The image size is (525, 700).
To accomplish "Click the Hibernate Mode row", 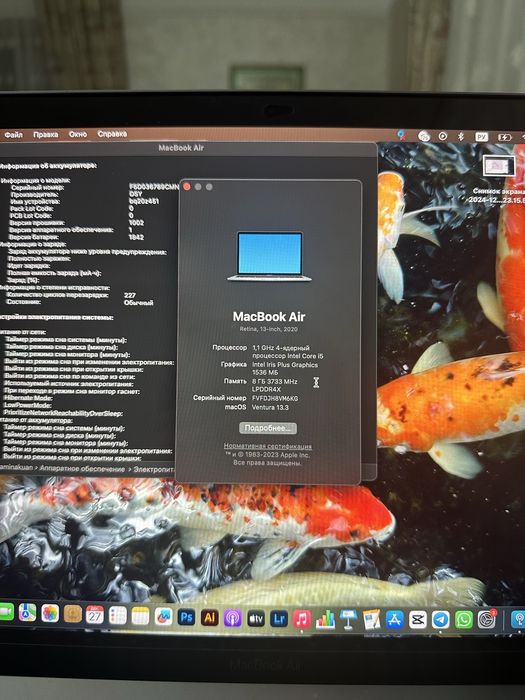I will click(28, 398).
